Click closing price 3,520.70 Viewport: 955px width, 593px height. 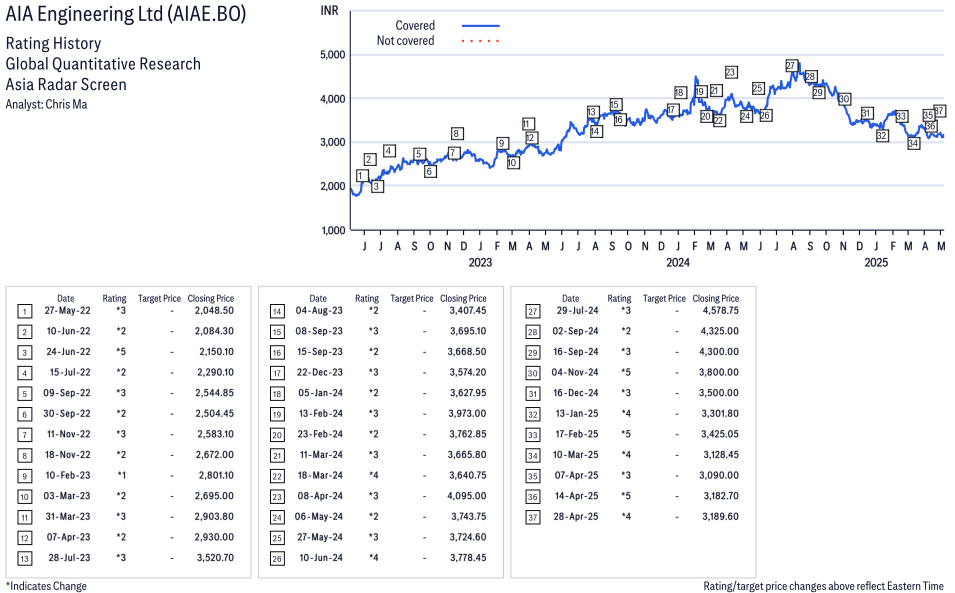coord(215,558)
